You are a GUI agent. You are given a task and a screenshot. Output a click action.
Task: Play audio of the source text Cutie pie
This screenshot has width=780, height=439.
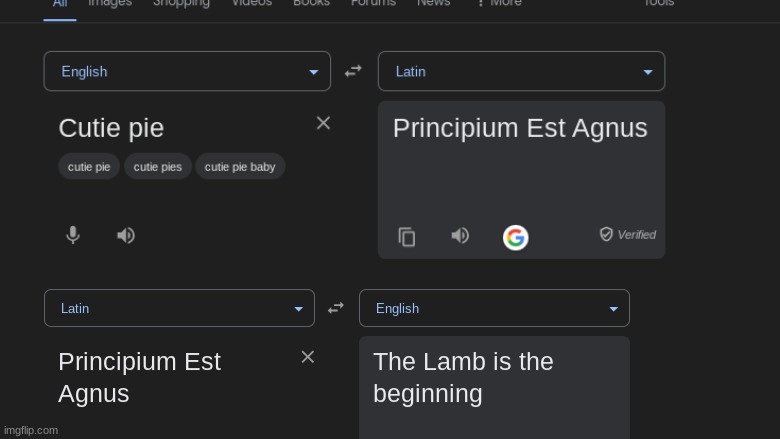click(x=126, y=235)
